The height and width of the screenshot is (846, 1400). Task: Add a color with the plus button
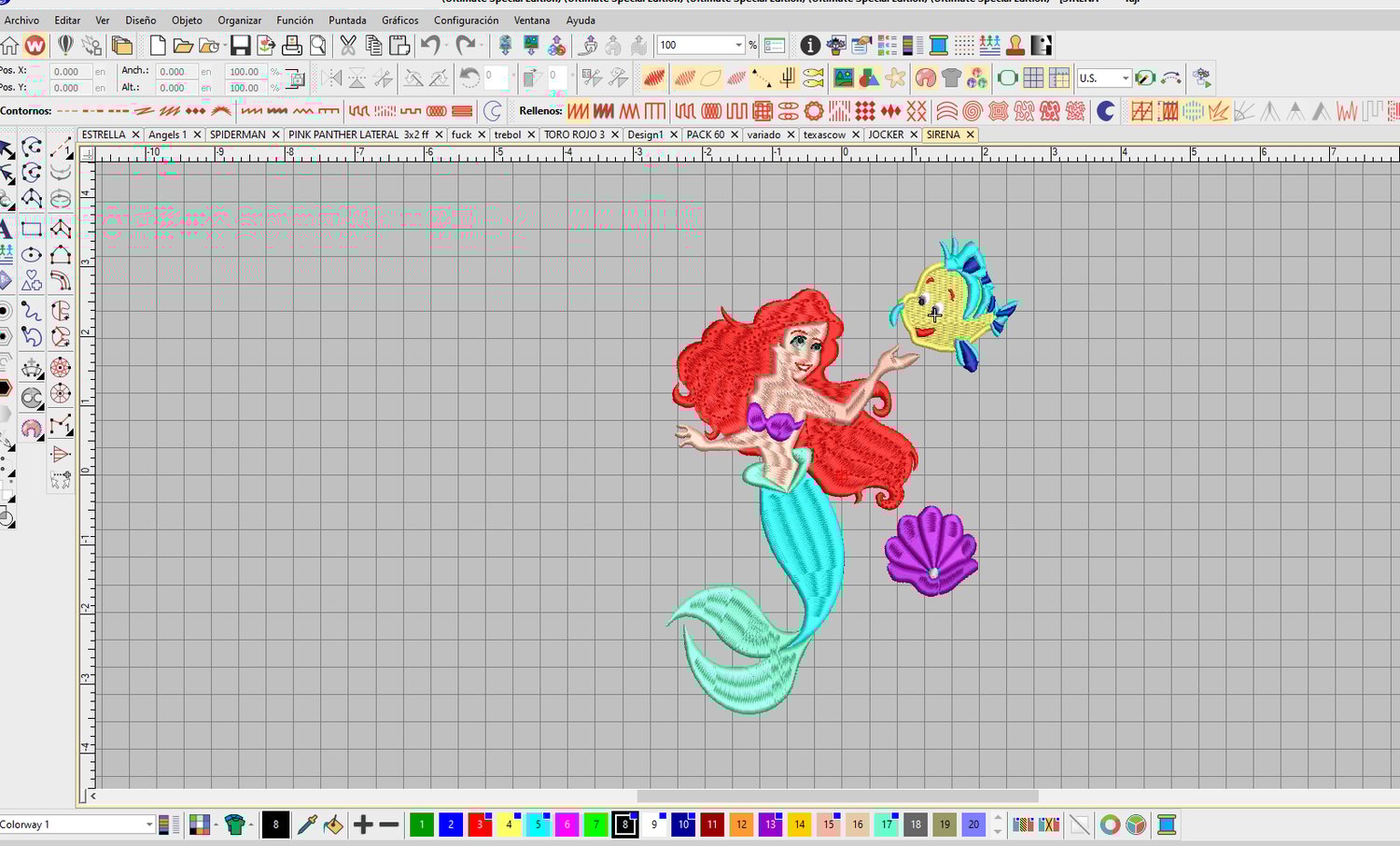[363, 825]
